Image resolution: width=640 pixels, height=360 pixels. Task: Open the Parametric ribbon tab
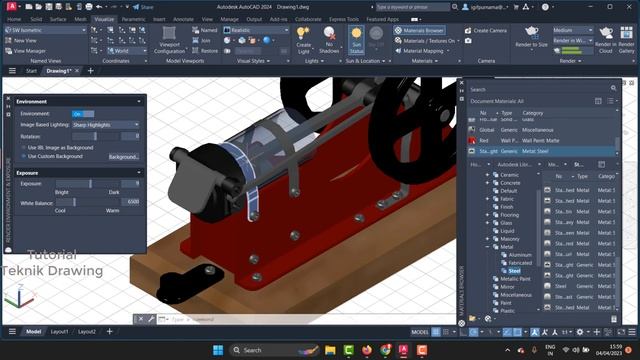point(133,19)
